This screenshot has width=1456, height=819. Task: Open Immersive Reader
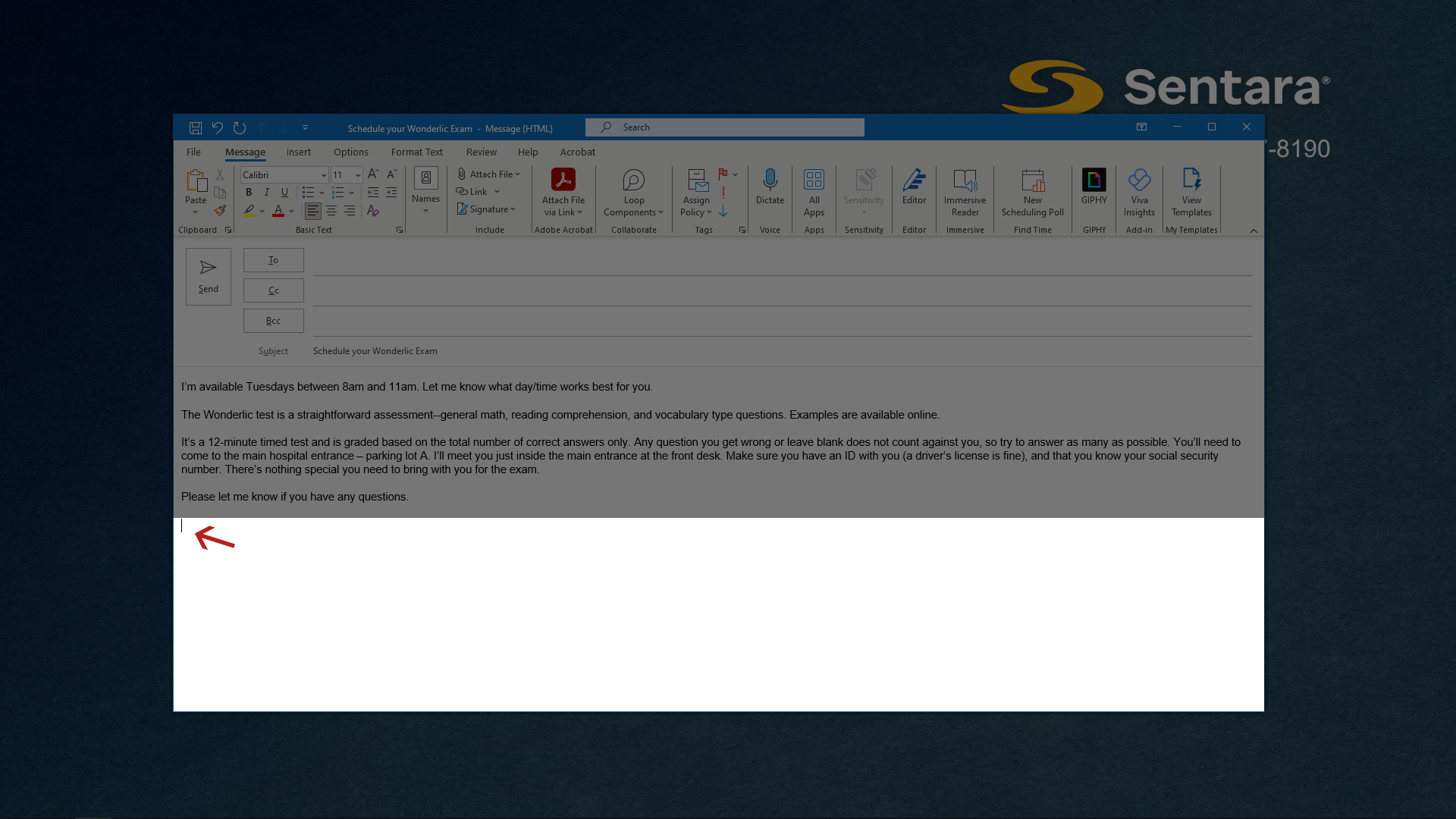965,193
